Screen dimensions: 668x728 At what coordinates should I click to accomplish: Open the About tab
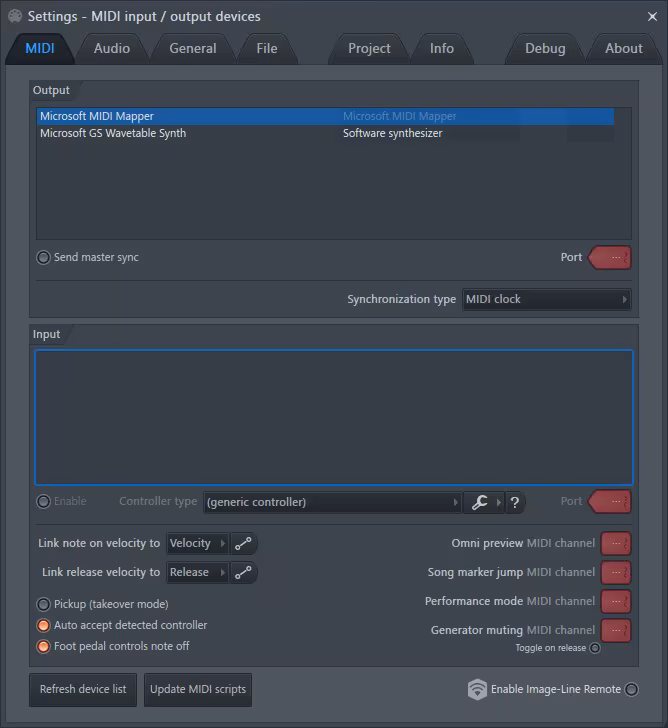click(x=624, y=49)
